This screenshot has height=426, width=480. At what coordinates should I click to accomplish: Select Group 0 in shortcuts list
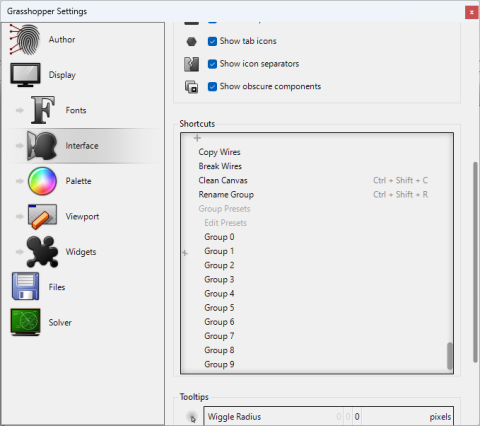[219, 237]
